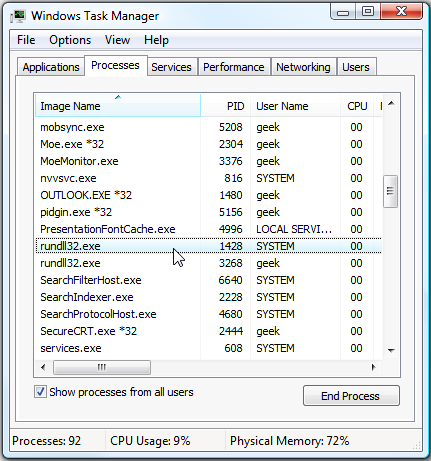The image size is (431, 461).
Task: Select rundll32.exe with PID 1428
Action: (x=208, y=246)
